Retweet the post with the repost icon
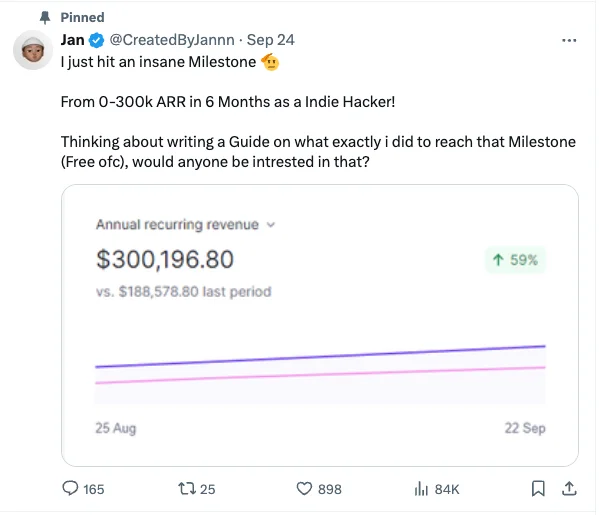Image resolution: width=599 pixels, height=515 pixels. coord(187,489)
